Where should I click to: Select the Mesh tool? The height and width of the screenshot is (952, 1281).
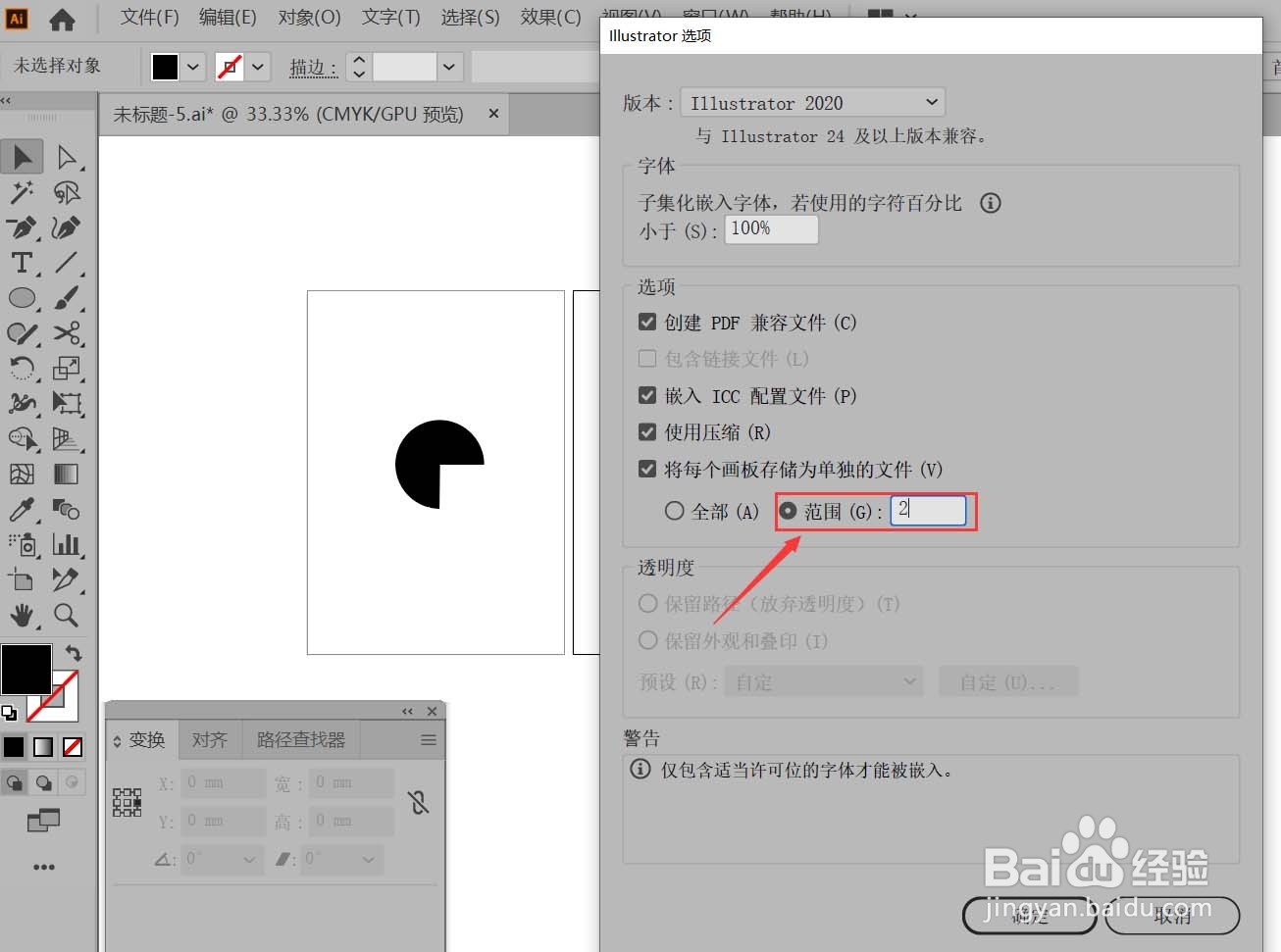click(x=22, y=475)
